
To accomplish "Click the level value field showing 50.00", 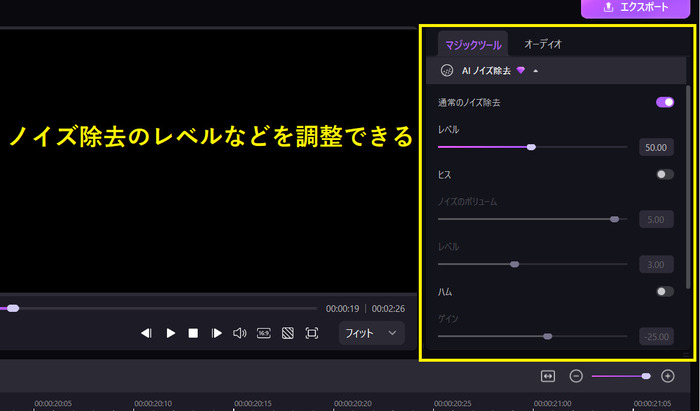I will pos(656,147).
